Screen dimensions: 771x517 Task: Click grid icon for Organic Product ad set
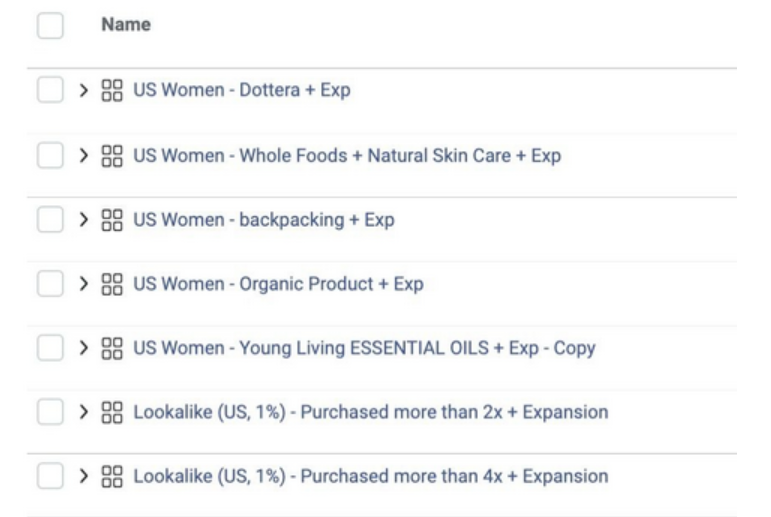pyautogui.click(x=112, y=284)
